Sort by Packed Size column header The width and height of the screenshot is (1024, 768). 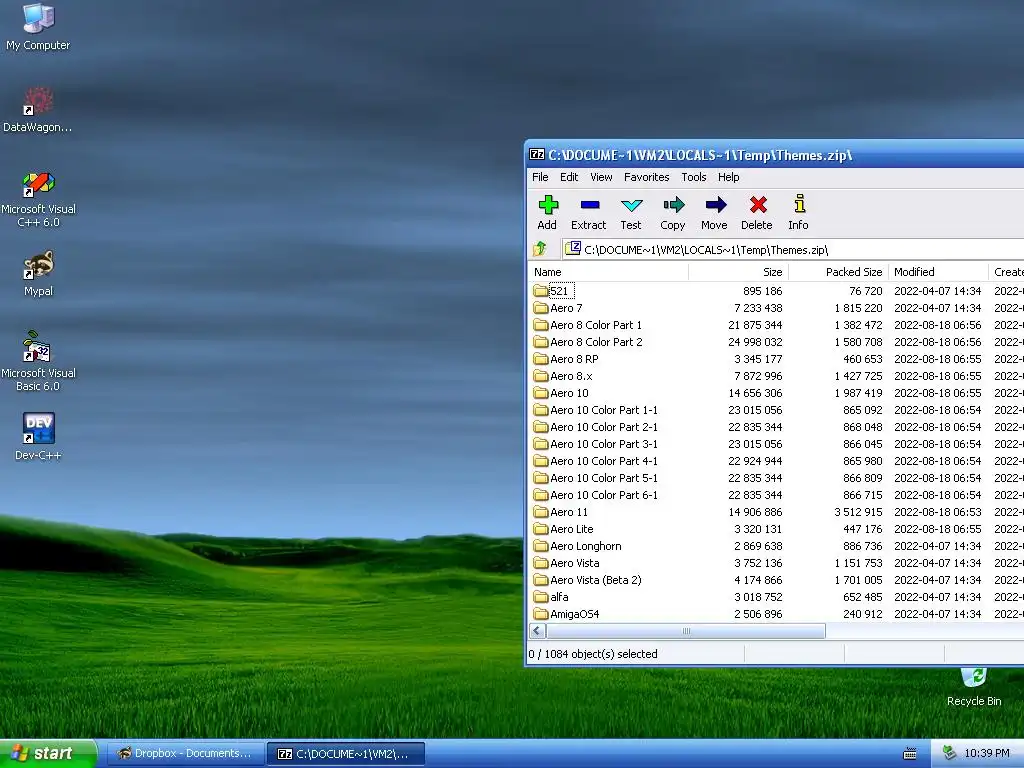839,272
